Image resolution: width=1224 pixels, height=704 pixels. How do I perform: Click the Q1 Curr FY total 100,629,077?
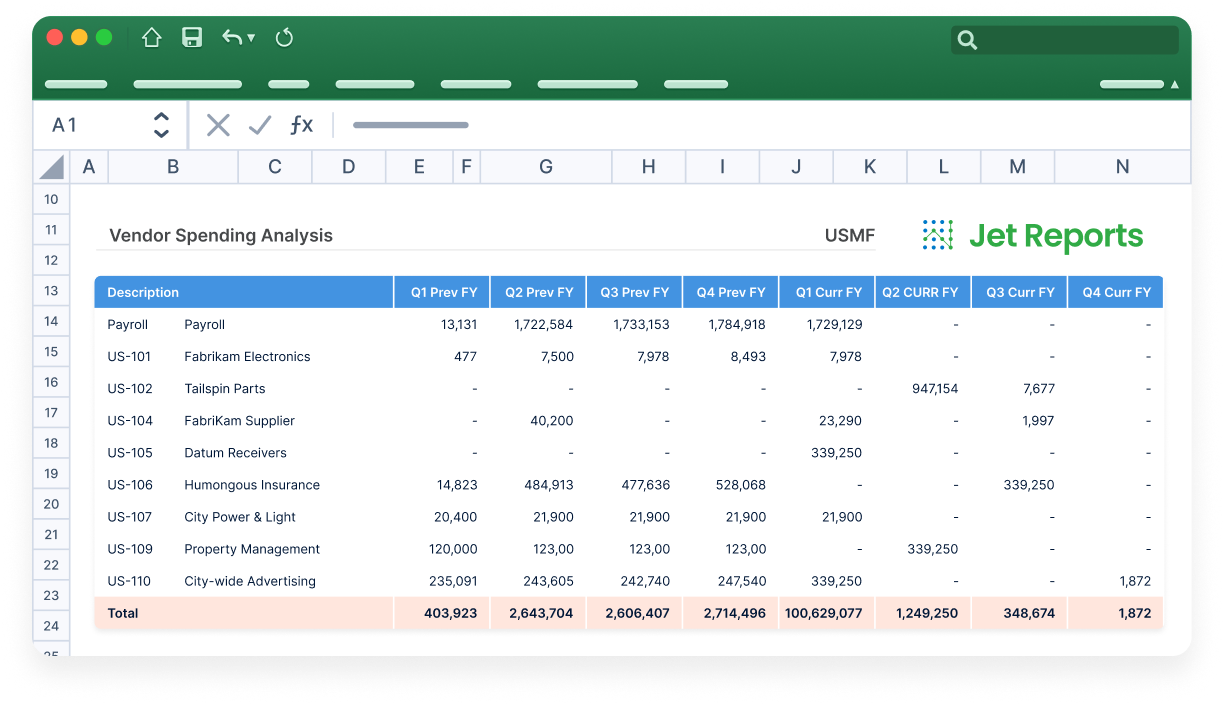tap(824, 613)
